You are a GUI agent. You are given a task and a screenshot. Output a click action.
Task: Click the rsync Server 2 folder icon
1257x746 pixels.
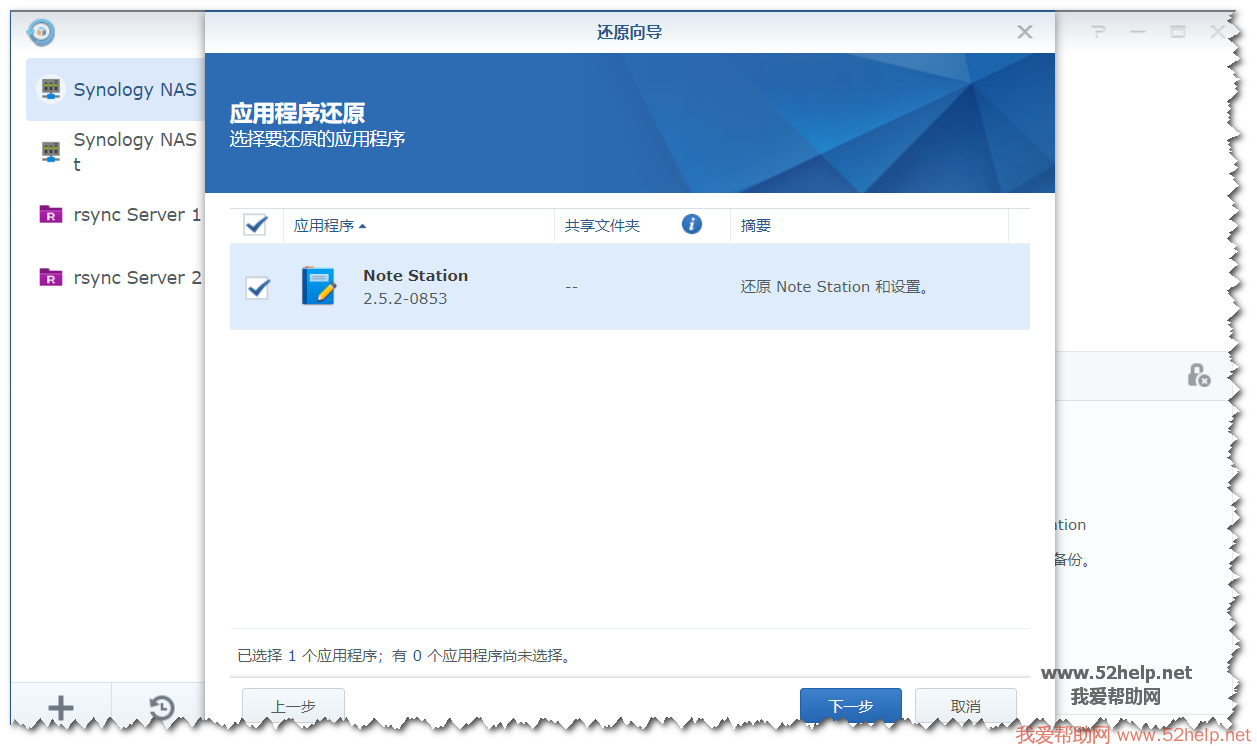[x=51, y=277]
